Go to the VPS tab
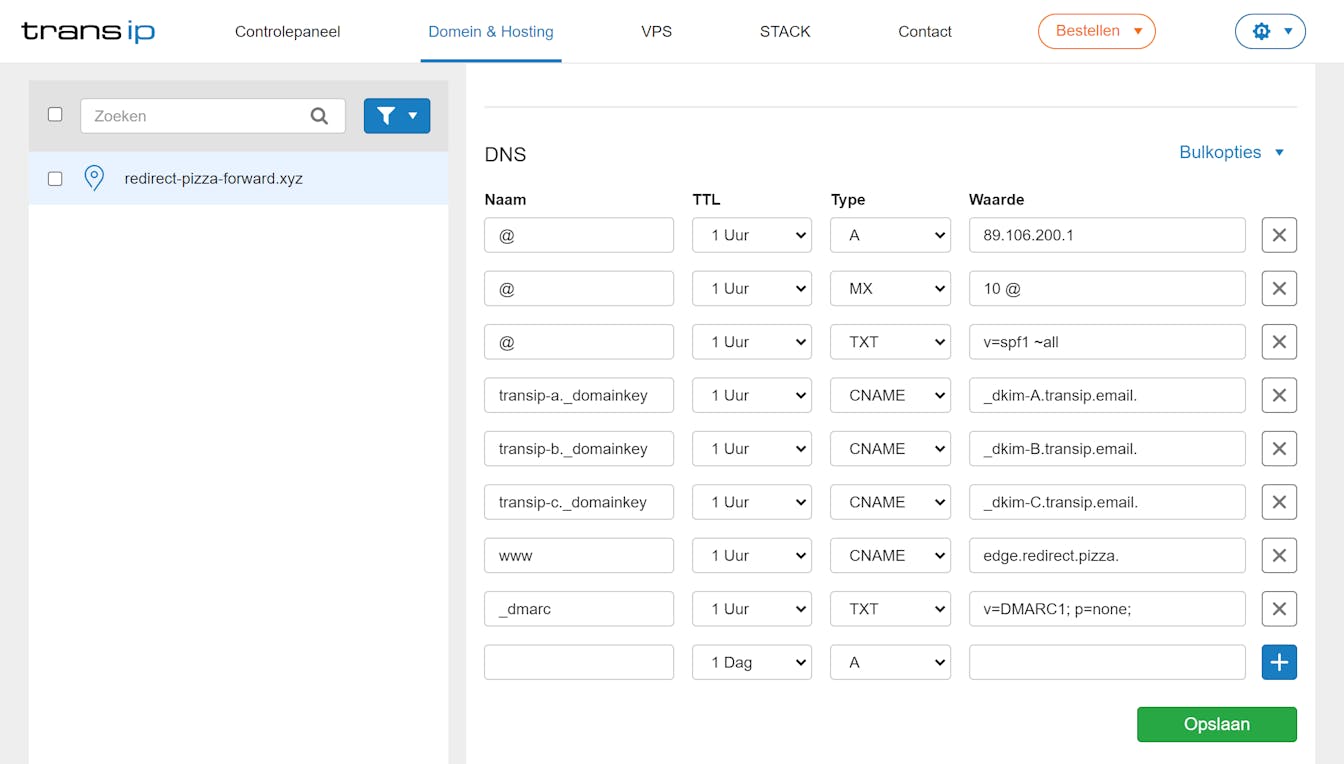Viewport: 1344px width, 764px height. 656,31
